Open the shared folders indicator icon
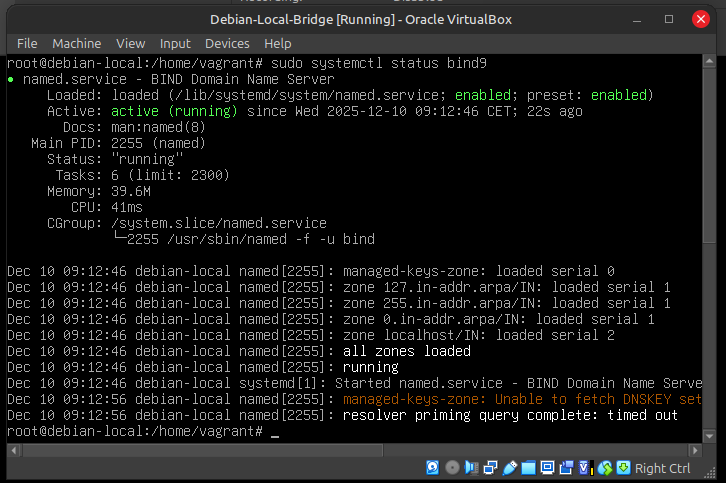 click(528, 468)
